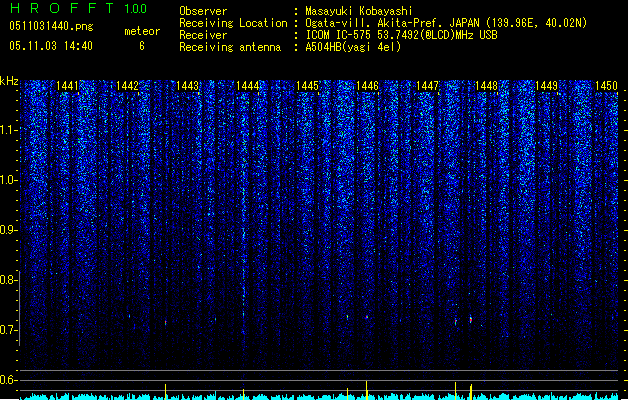Click the Receiver field label
This screenshot has width=629, height=400.
[x=203, y=35]
